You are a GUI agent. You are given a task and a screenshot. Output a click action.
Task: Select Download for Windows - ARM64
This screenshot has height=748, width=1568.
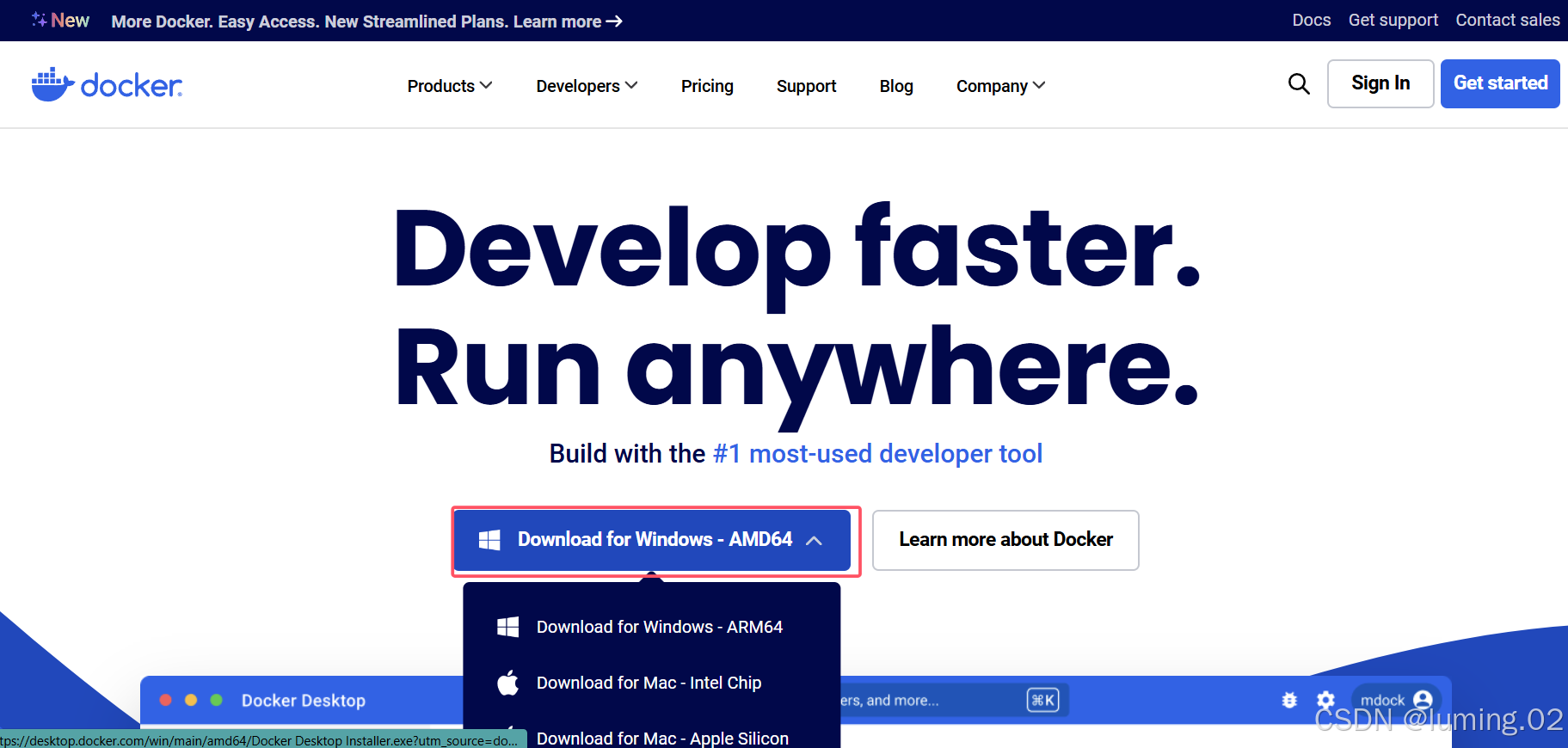(x=651, y=627)
